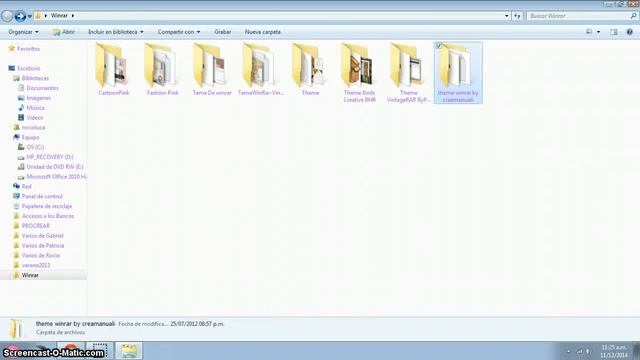Toggle the preview pane
This screenshot has width=640, height=360.
click(614, 32)
